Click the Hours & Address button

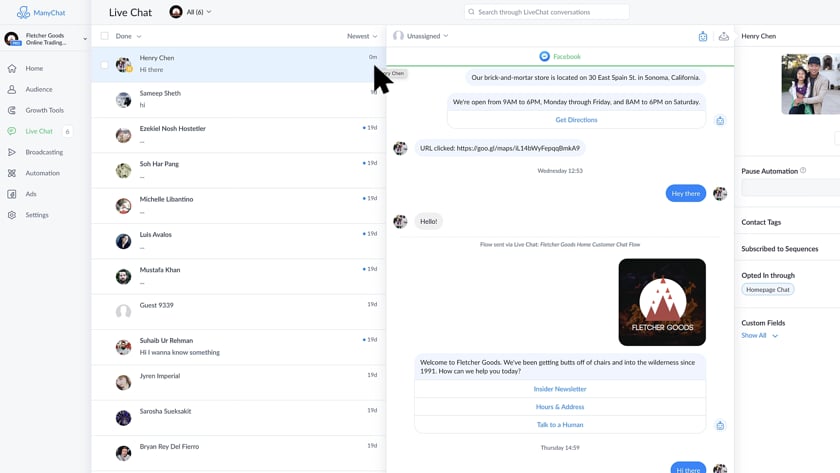tap(560, 407)
